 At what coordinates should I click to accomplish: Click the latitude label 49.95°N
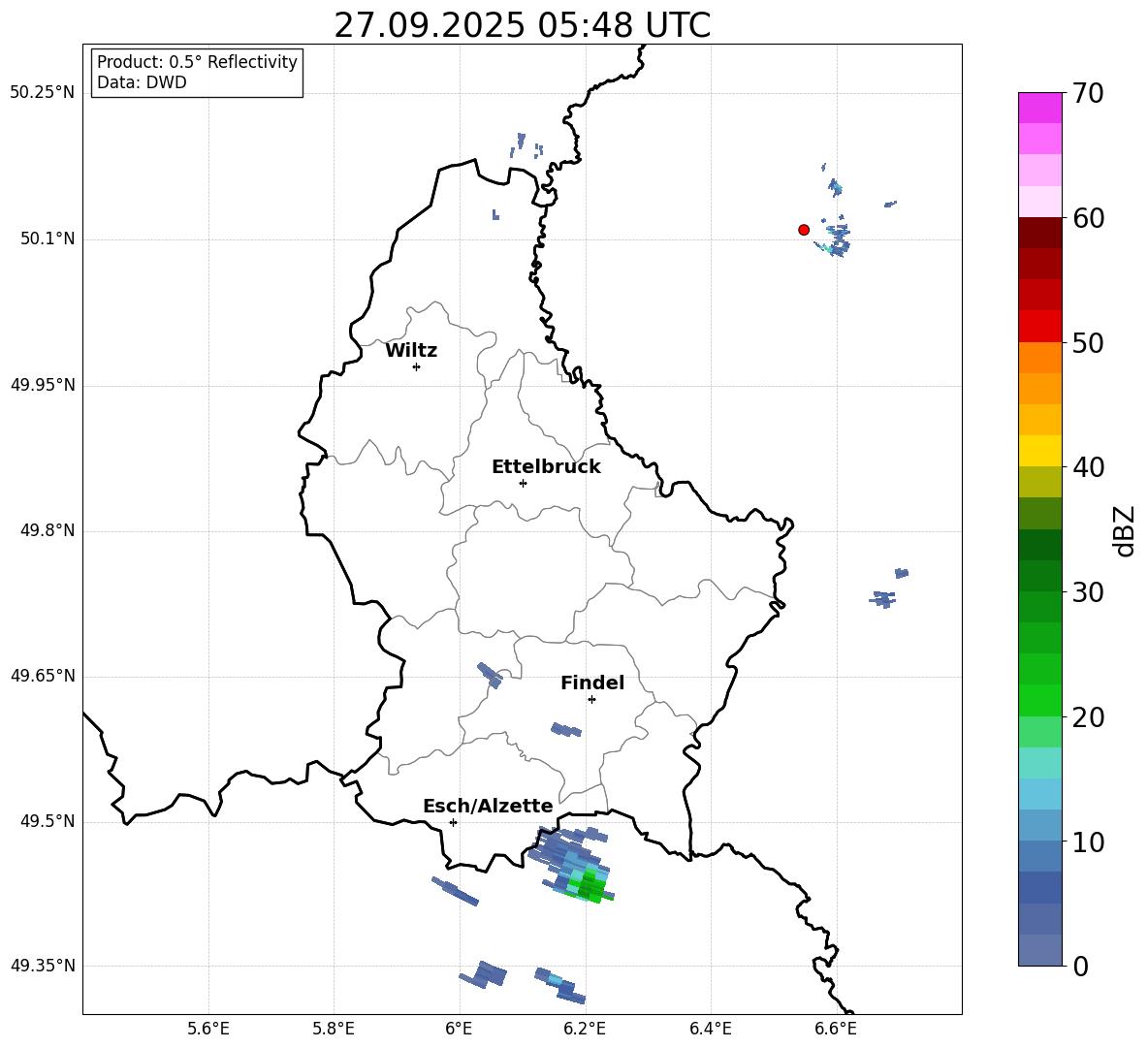(x=42, y=384)
